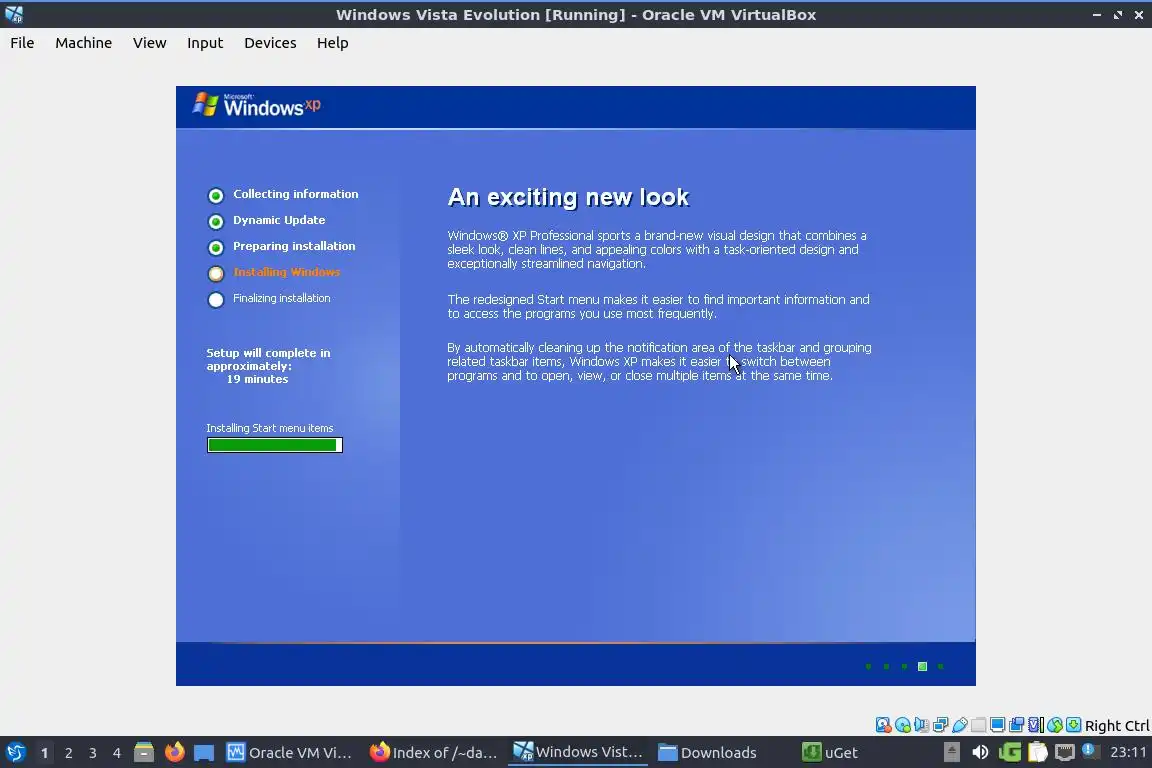This screenshot has width=1152, height=768.
Task: Launch Firefox from the panel quicklaunch
Action: 174,753
